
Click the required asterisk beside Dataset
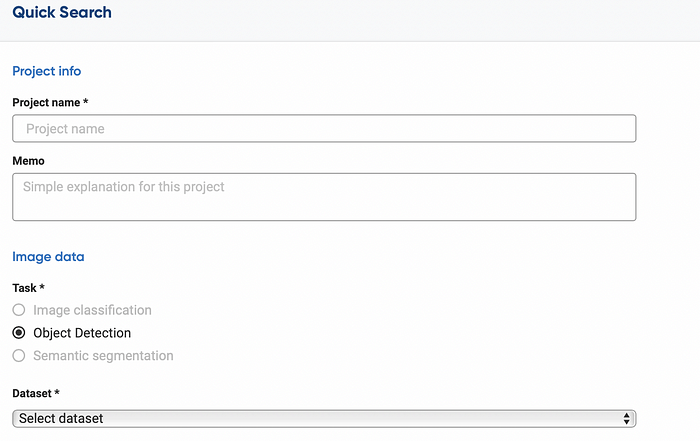pos(59,395)
